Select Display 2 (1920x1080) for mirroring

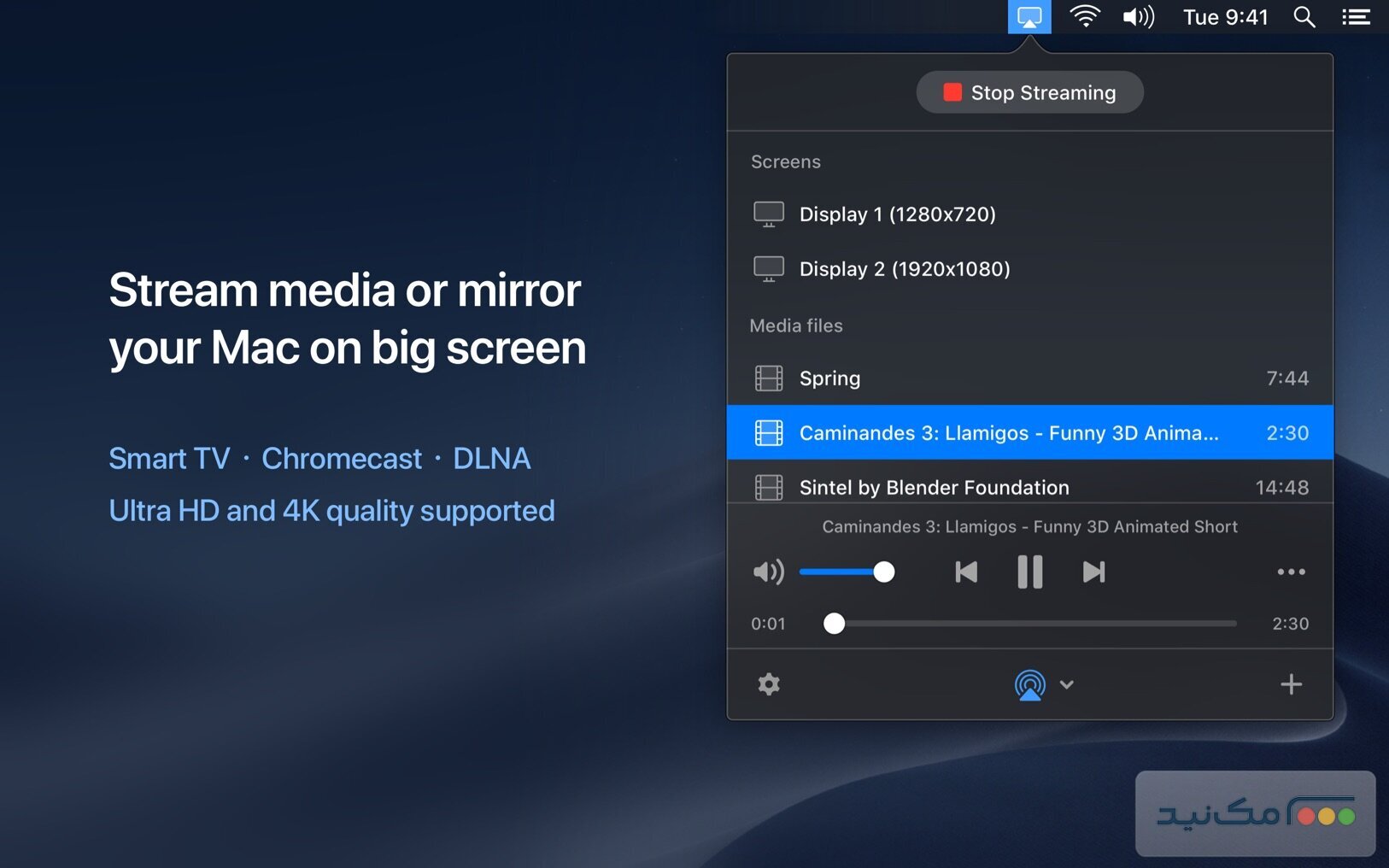tap(903, 268)
